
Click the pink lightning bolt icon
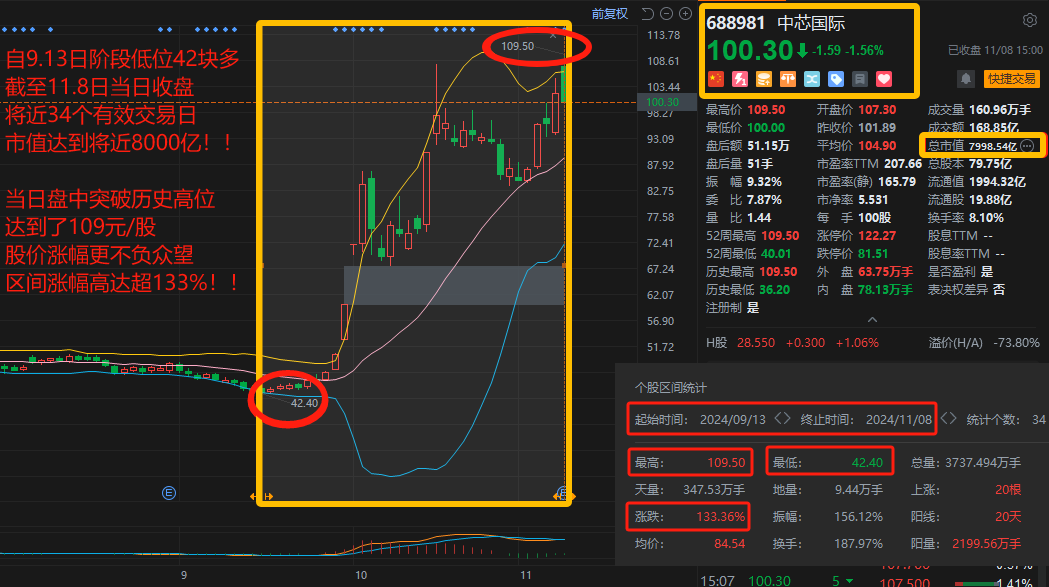coord(739,79)
